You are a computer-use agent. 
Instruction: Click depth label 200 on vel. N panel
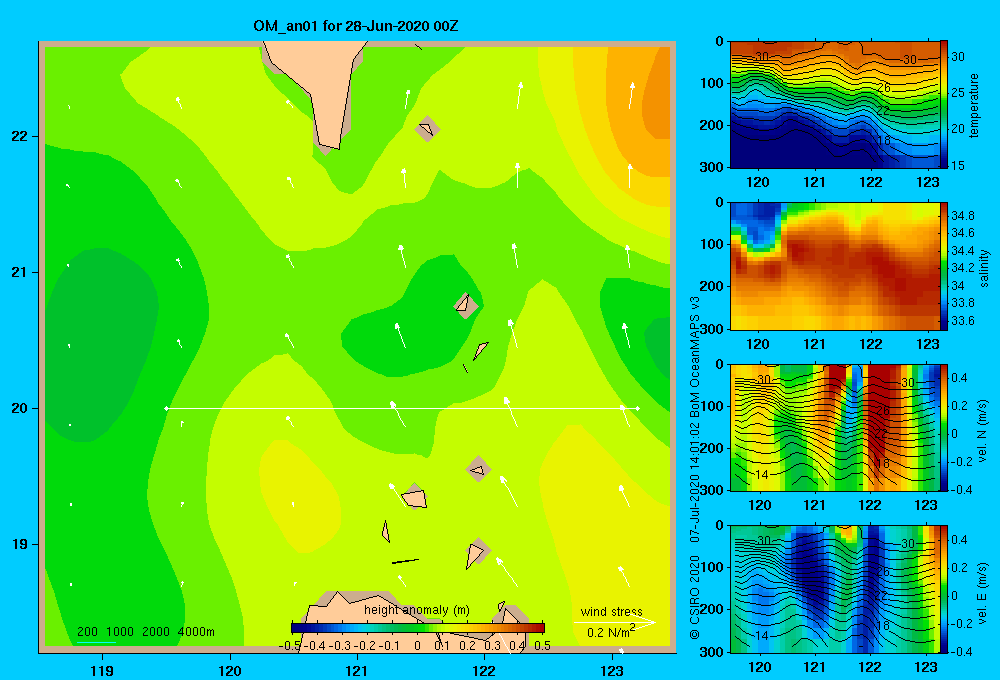point(712,448)
